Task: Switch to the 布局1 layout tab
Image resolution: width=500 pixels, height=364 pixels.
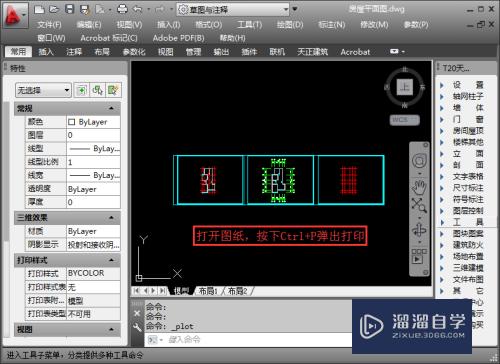Action: pyautogui.click(x=208, y=291)
